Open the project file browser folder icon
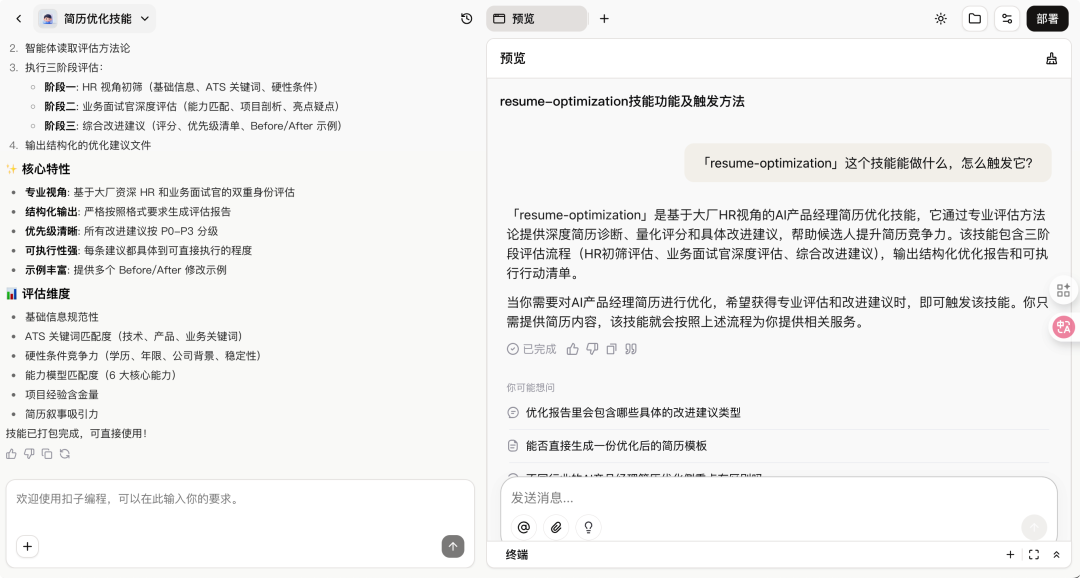 pos(974,18)
